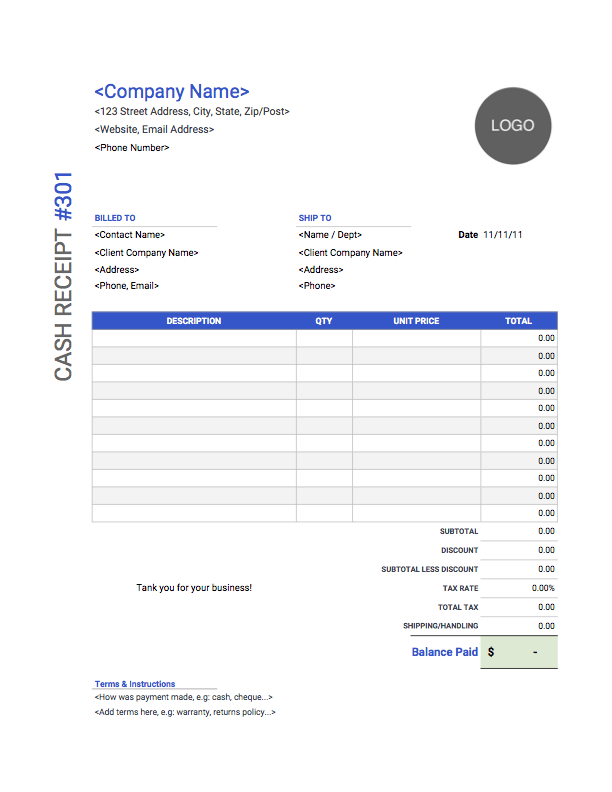
Task: Click the TOTAL TAX label
Action: (458, 608)
